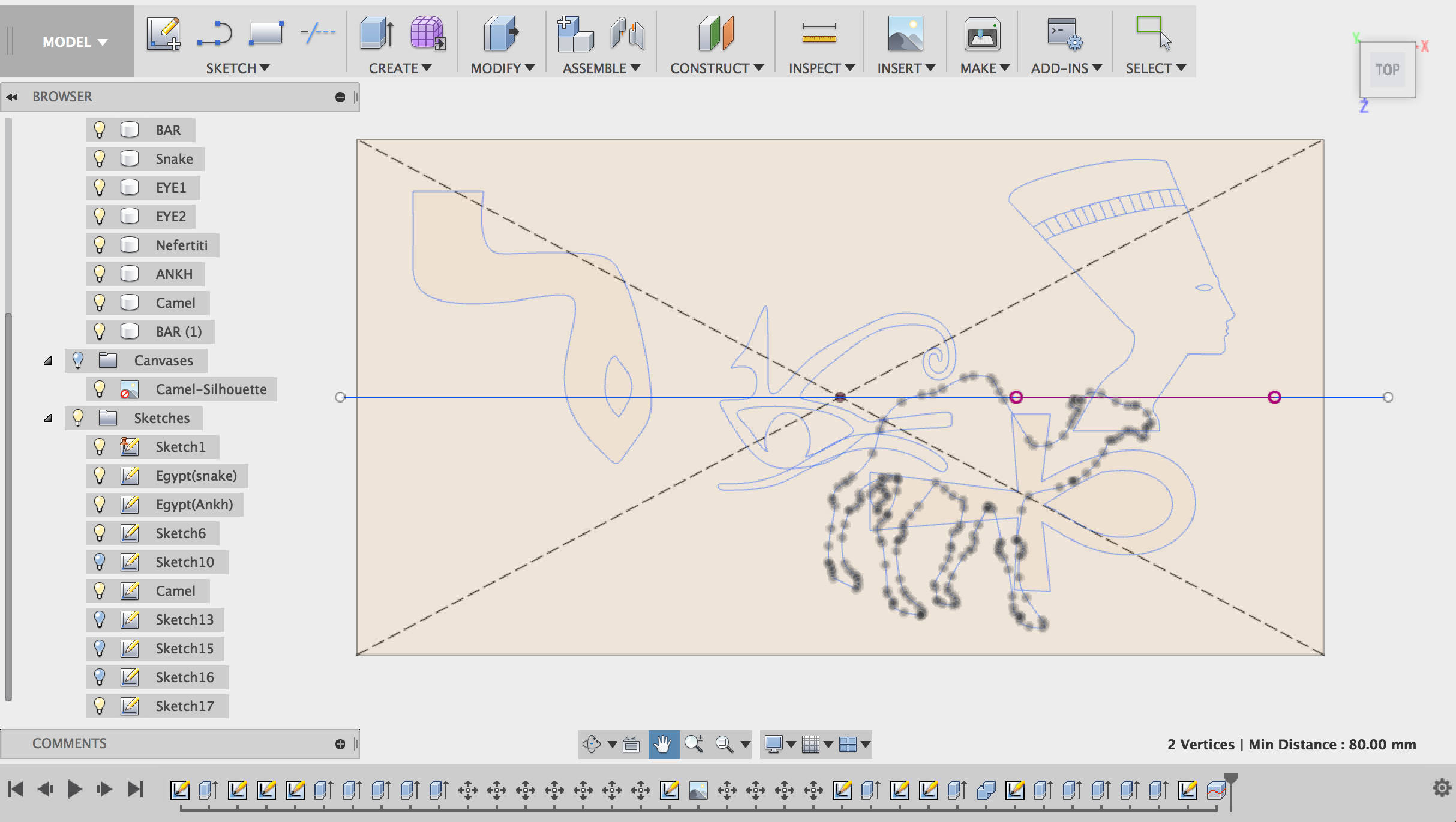Open the Scripts and Add-Ins icon
The width and height of the screenshot is (1456, 822).
pos(1061,33)
